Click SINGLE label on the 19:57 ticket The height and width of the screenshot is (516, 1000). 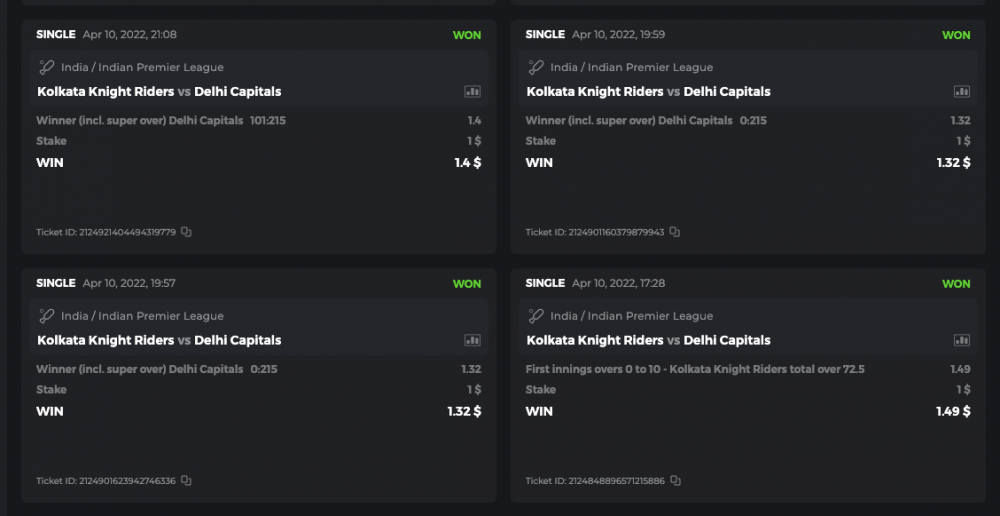click(x=56, y=283)
